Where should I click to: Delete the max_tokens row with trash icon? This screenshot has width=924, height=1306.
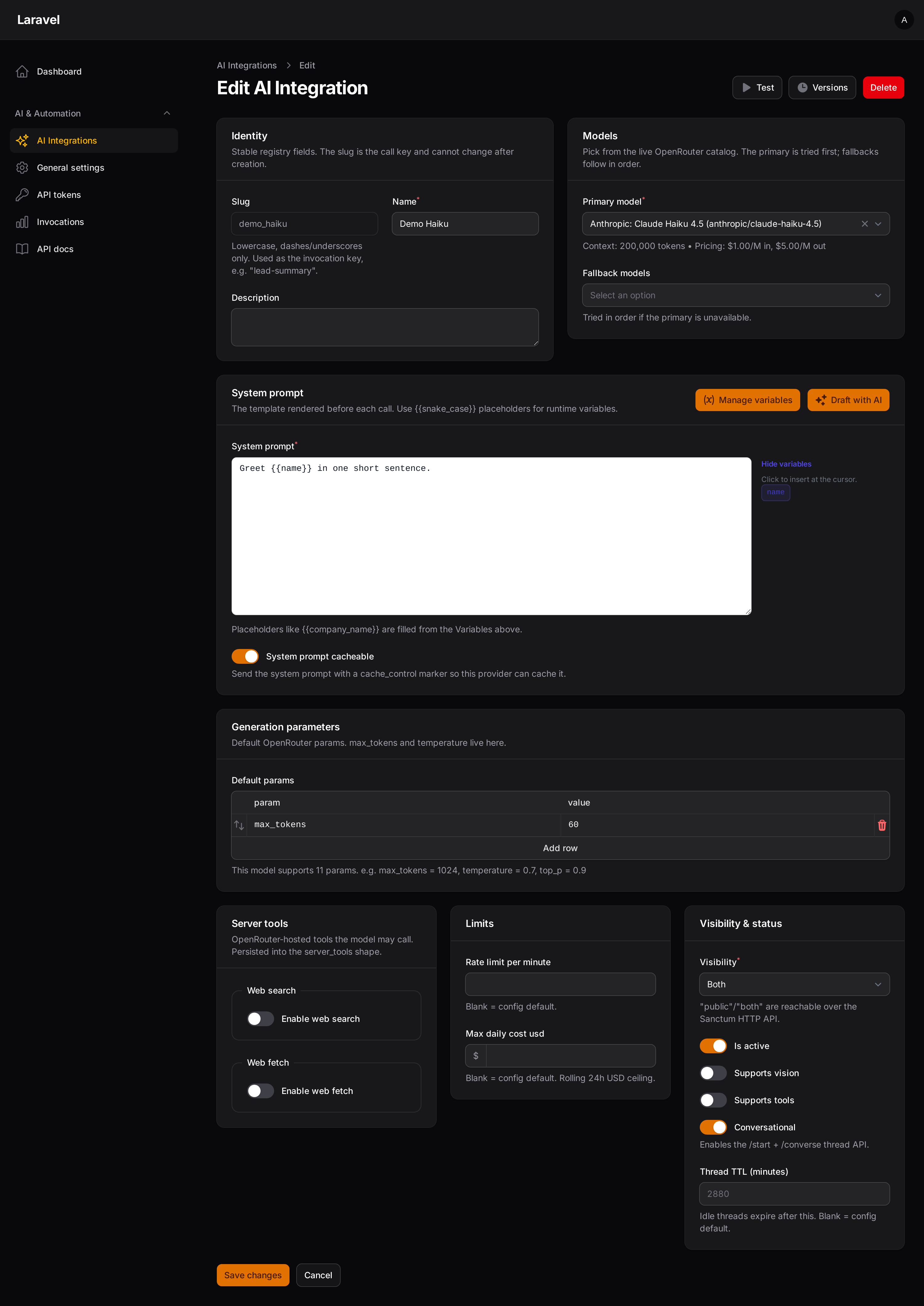882,825
